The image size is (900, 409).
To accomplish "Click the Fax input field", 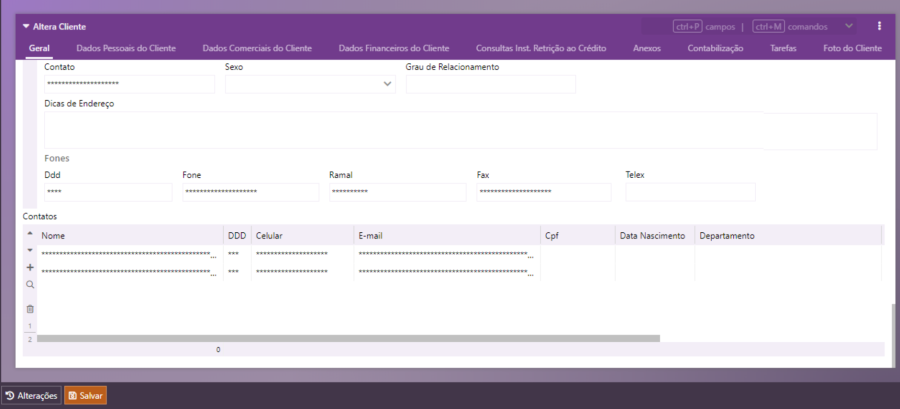I will click(544, 192).
